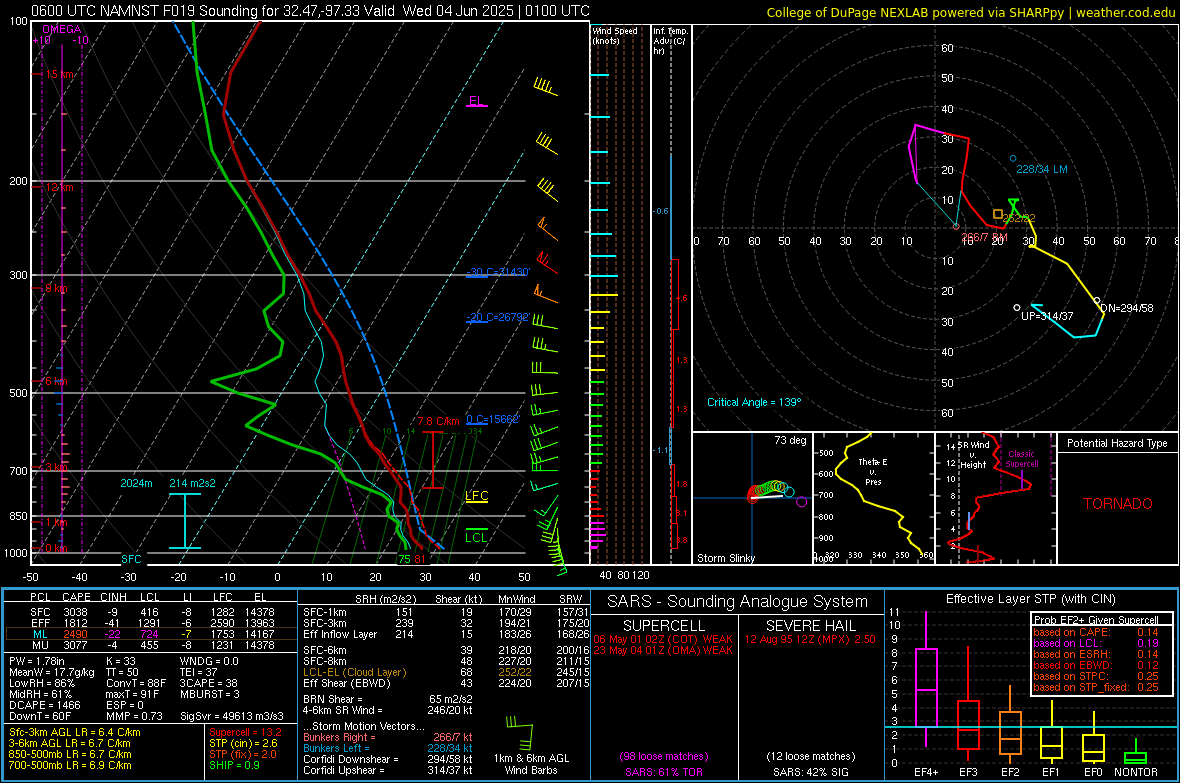Screen dimensions: 1180x783
Task: Click the yellow LFC level label
Action: 476,495
